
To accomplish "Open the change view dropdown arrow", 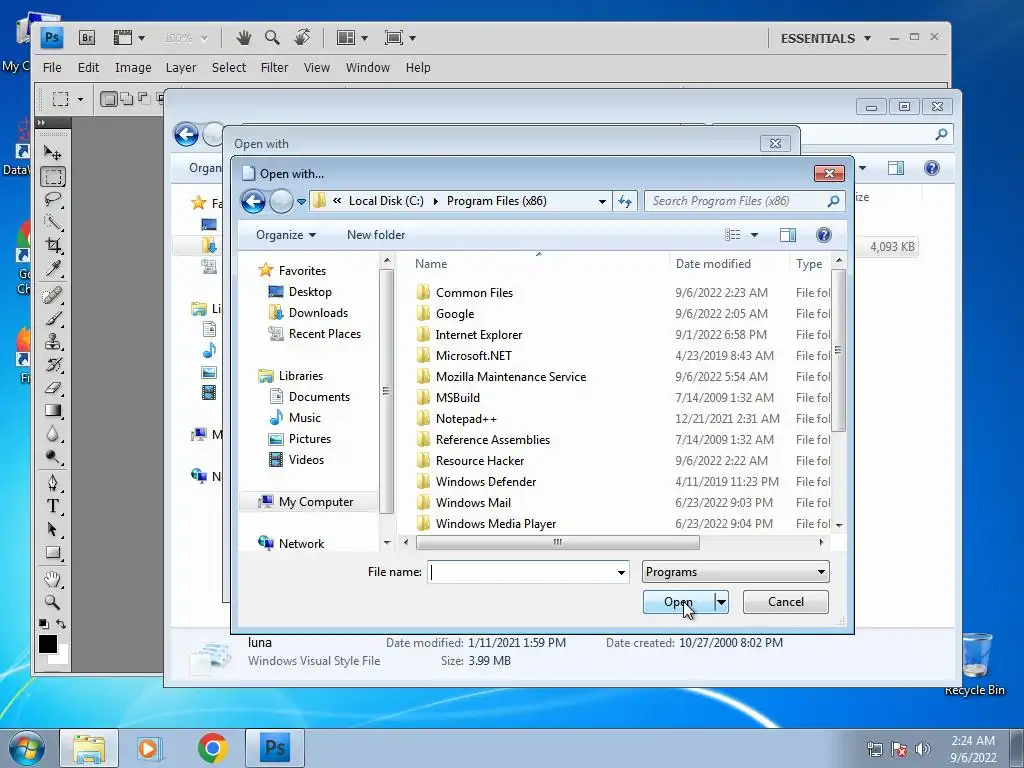I will 754,235.
